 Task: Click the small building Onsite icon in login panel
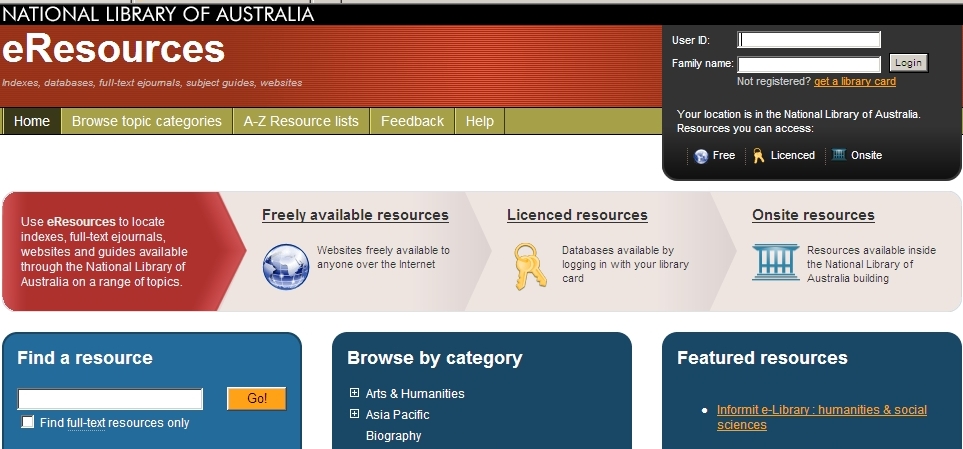pyautogui.click(x=838, y=155)
